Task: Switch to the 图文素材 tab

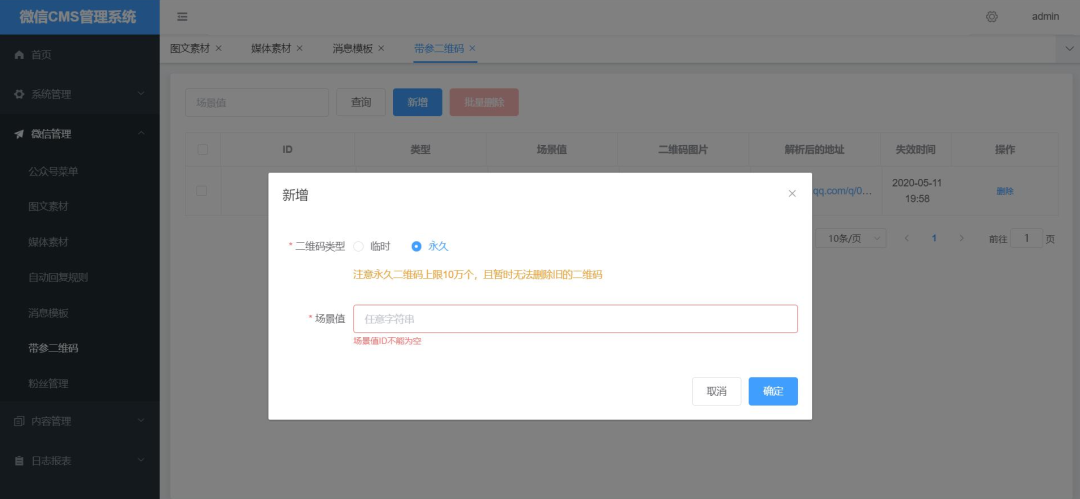Action: click(x=190, y=48)
